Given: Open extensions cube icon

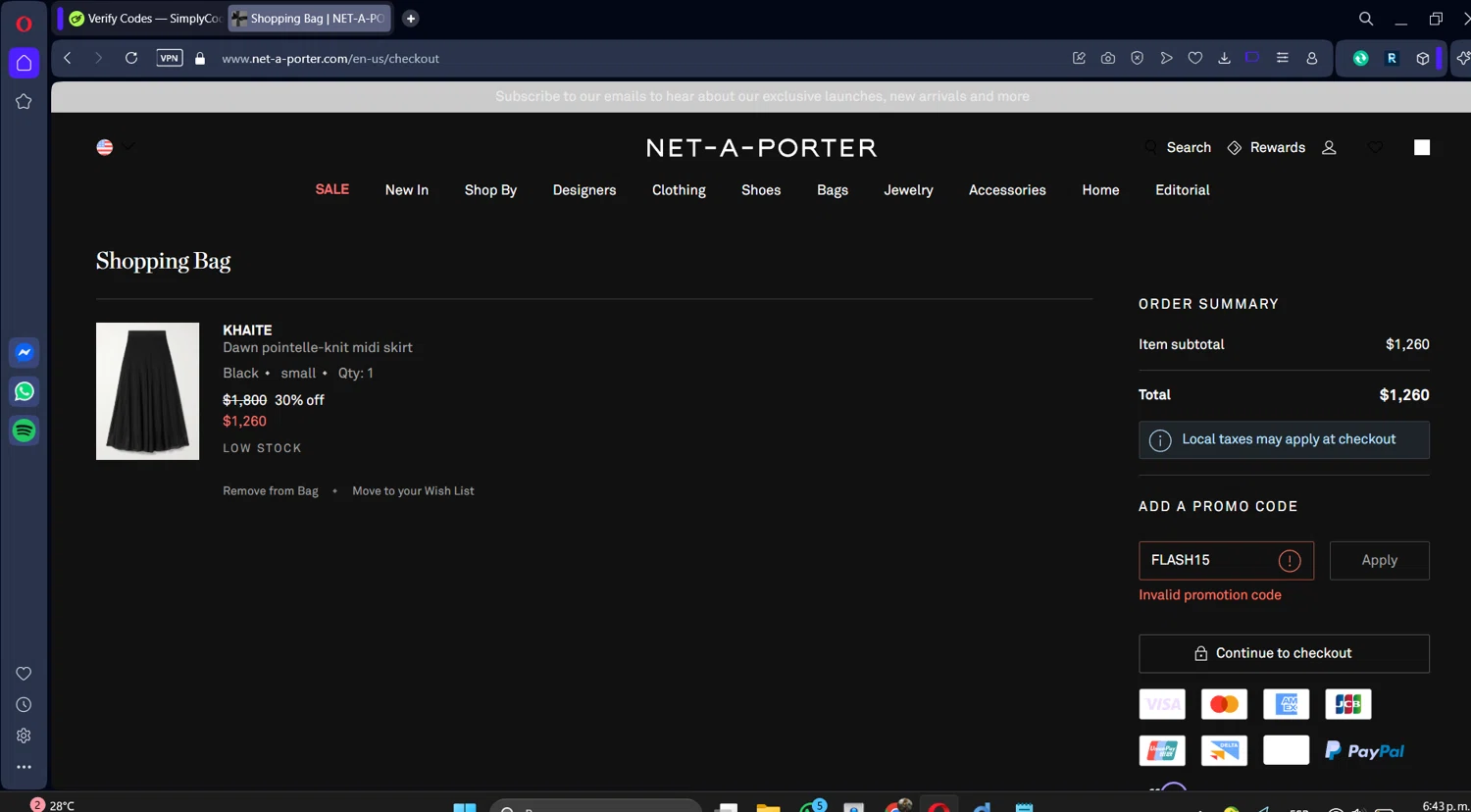Looking at the screenshot, I should (x=1423, y=59).
